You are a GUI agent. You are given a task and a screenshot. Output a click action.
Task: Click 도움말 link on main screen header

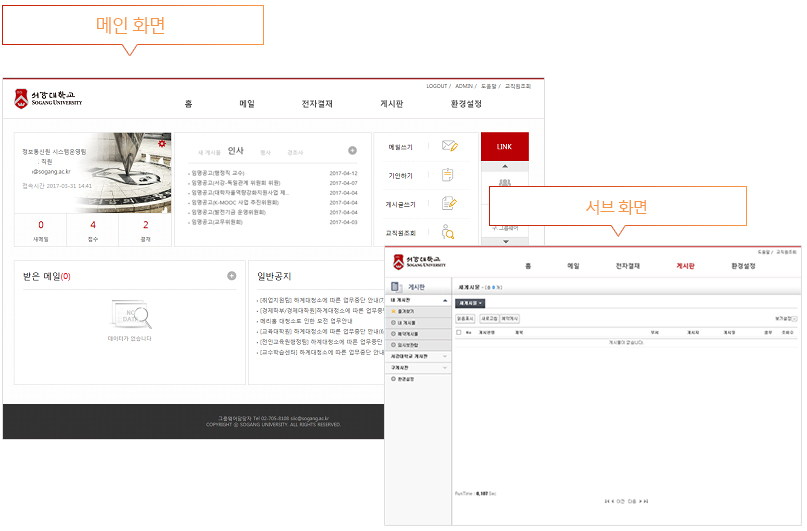point(488,86)
